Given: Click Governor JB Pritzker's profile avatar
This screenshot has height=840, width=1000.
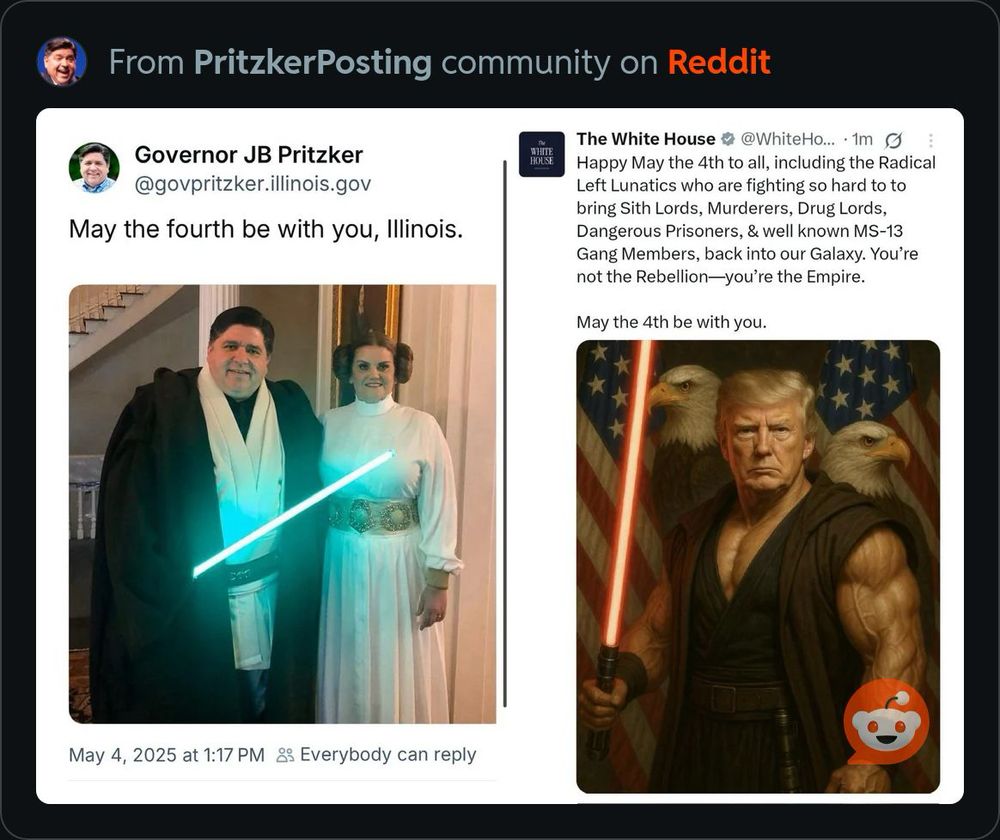Looking at the screenshot, I should 94,168.
